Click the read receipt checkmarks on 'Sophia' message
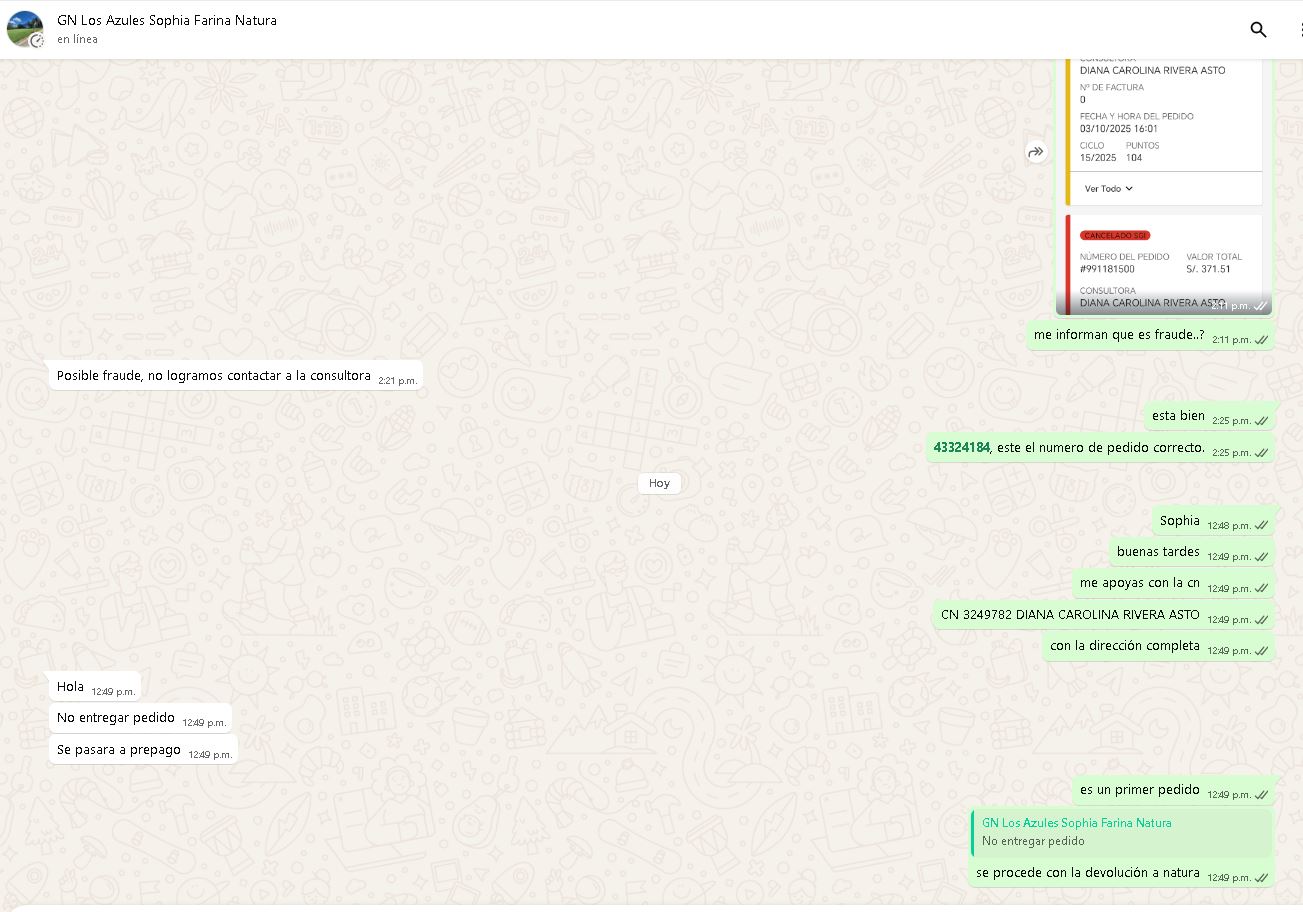The height and width of the screenshot is (912, 1303). tap(1262, 526)
